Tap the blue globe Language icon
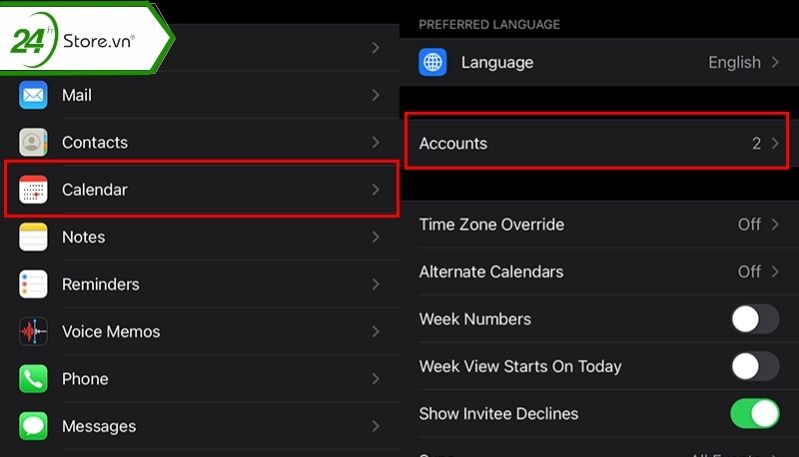This screenshot has width=799, height=457. tap(433, 62)
